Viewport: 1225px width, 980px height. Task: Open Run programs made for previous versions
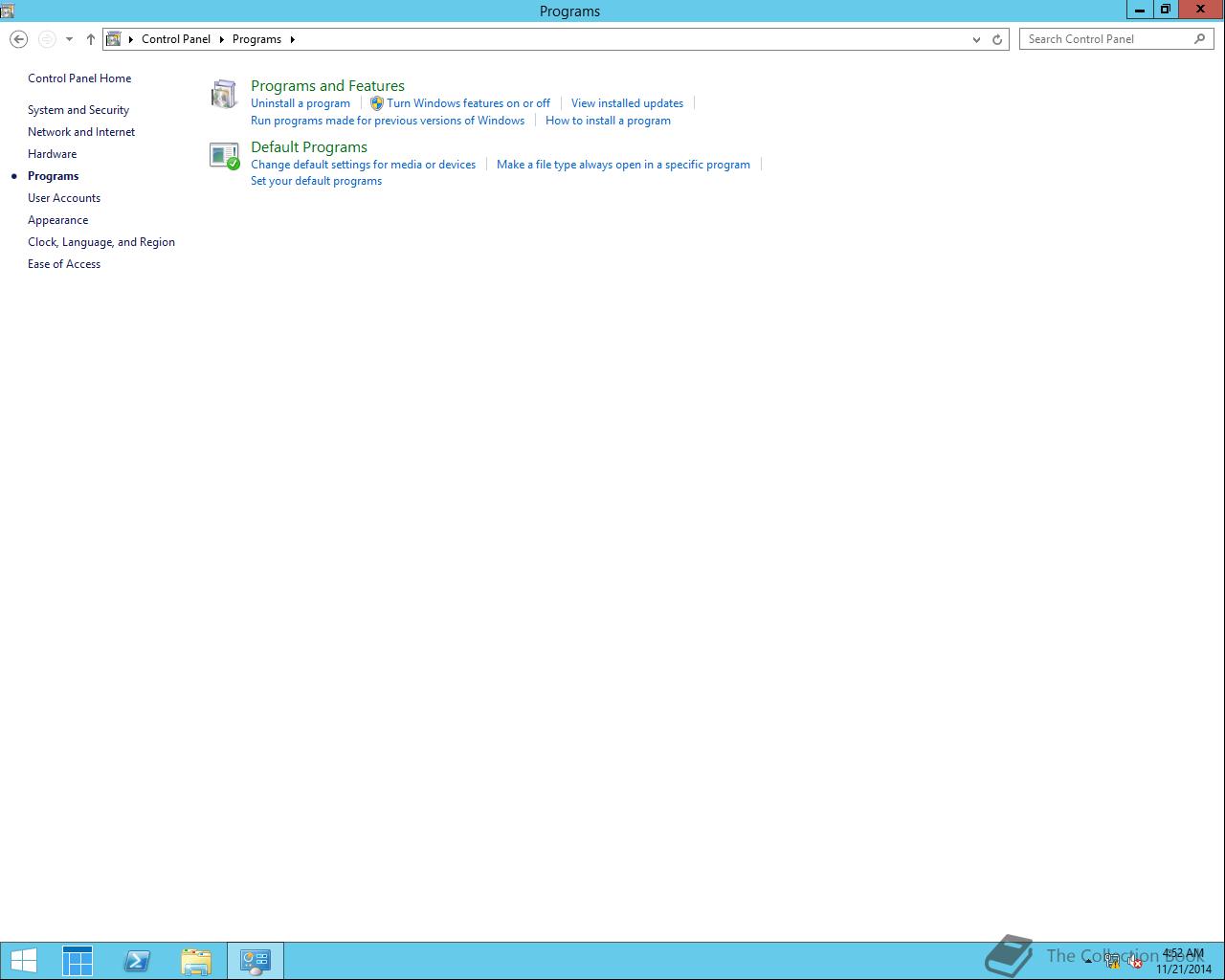click(388, 121)
